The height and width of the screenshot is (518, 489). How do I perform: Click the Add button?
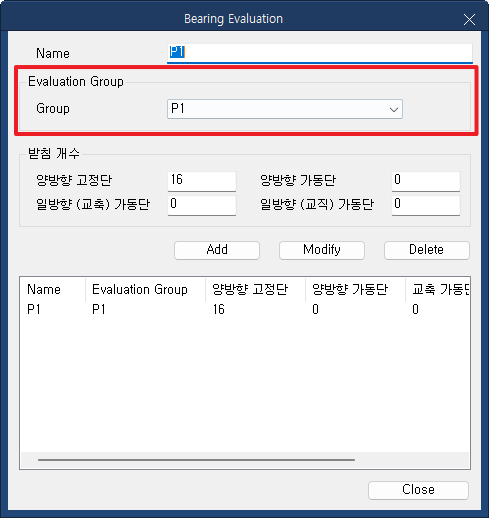click(217, 250)
